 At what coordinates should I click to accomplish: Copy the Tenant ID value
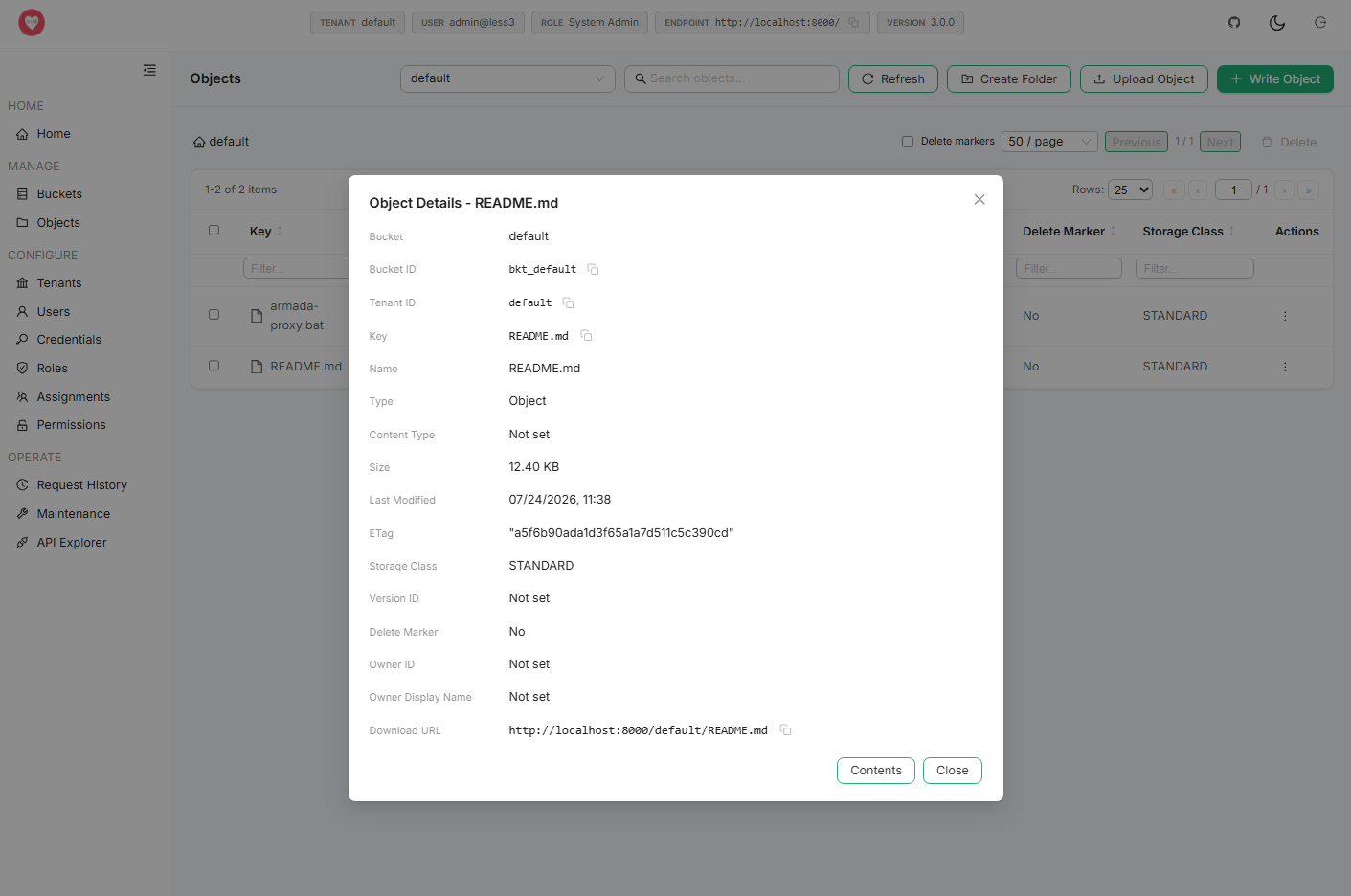568,302
